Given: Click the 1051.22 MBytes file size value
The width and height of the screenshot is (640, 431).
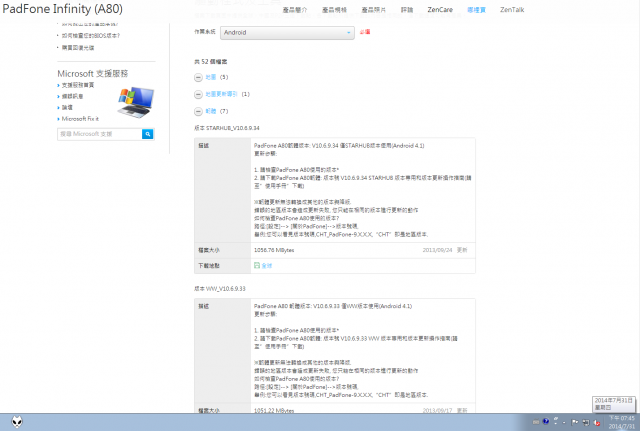Looking at the screenshot, I should 274,411.
